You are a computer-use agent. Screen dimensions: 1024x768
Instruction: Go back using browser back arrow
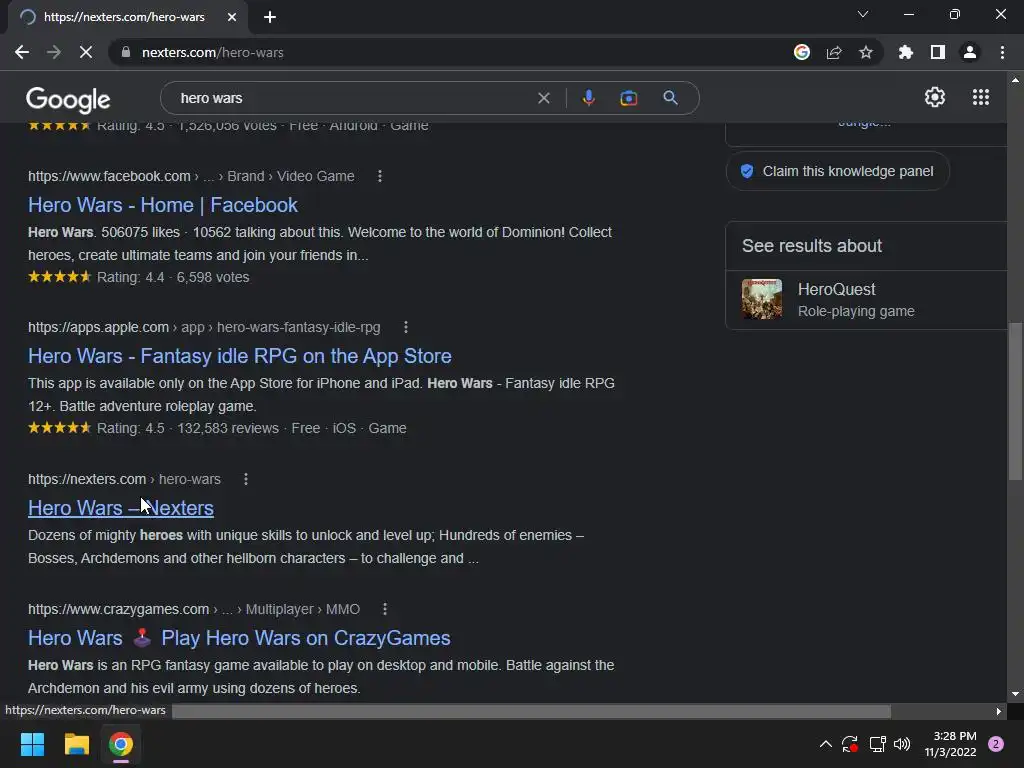[22, 52]
